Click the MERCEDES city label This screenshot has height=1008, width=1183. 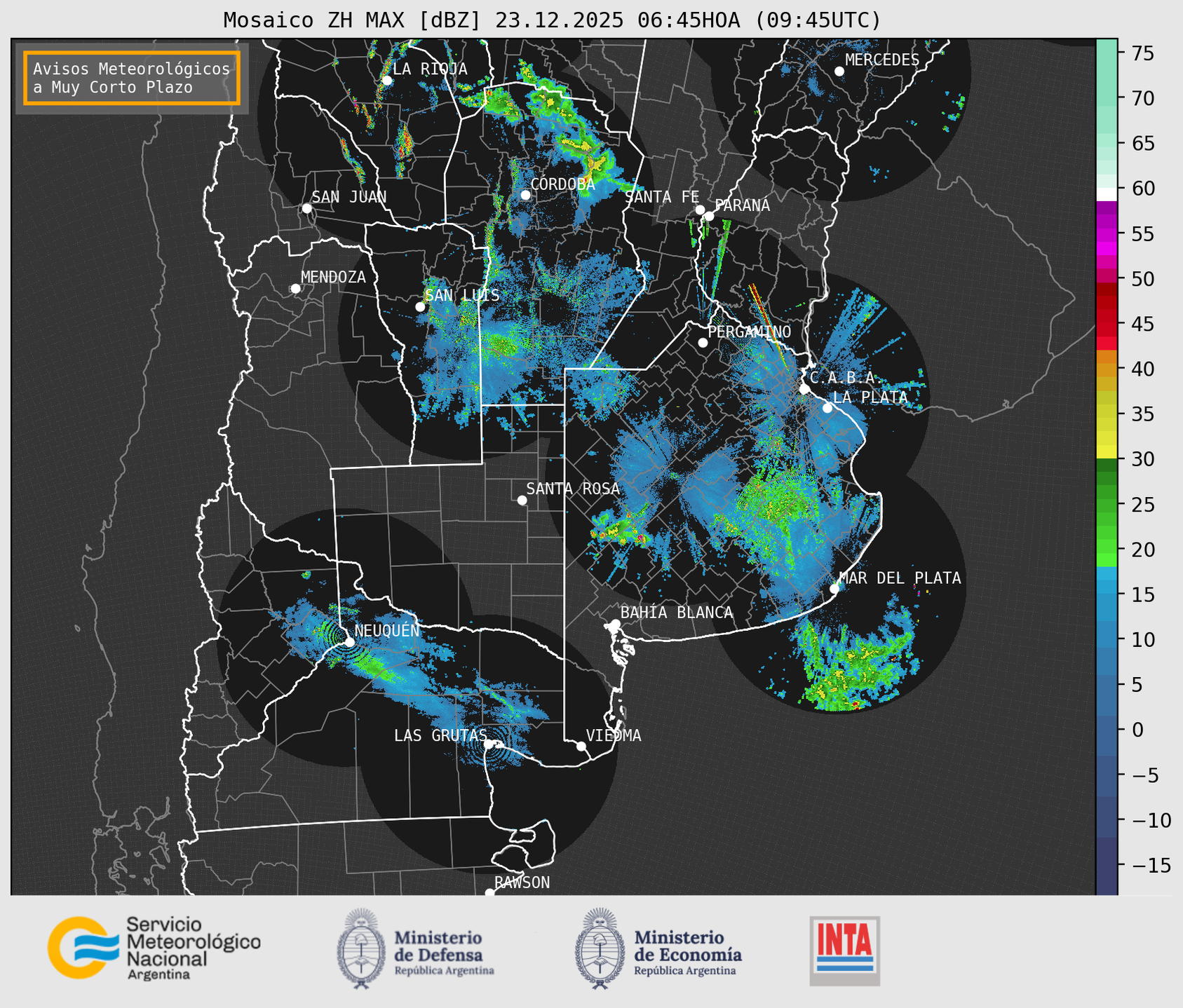tap(882, 60)
